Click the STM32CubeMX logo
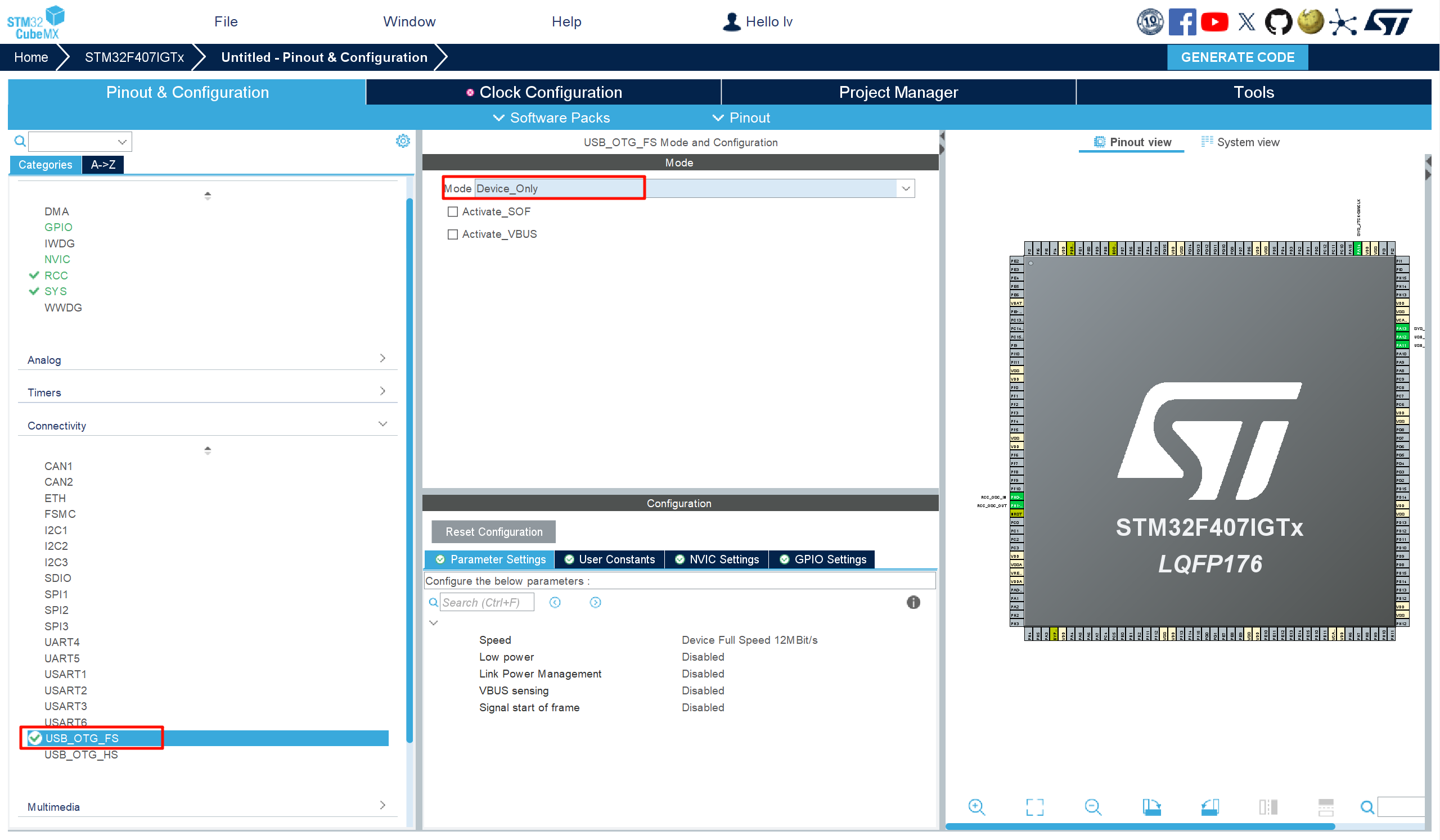The height and width of the screenshot is (840, 1440). pos(35,22)
